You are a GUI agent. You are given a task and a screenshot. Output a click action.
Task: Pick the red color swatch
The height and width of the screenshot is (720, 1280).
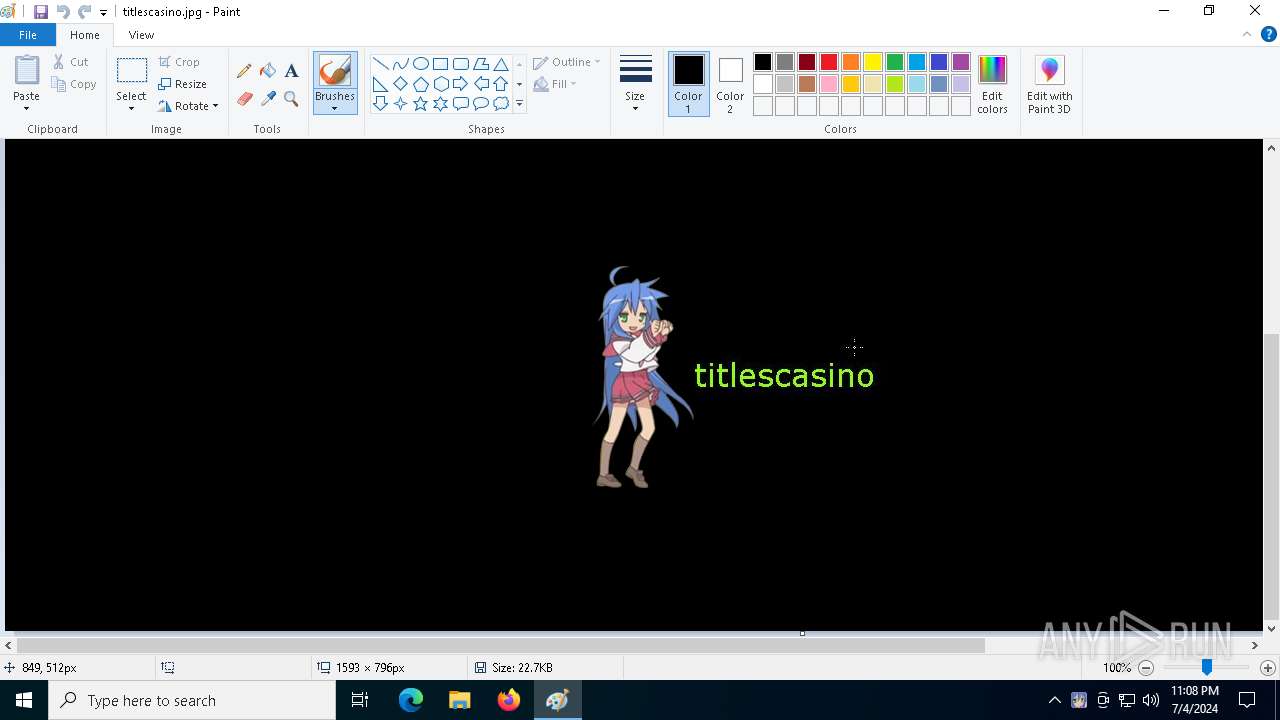click(829, 62)
